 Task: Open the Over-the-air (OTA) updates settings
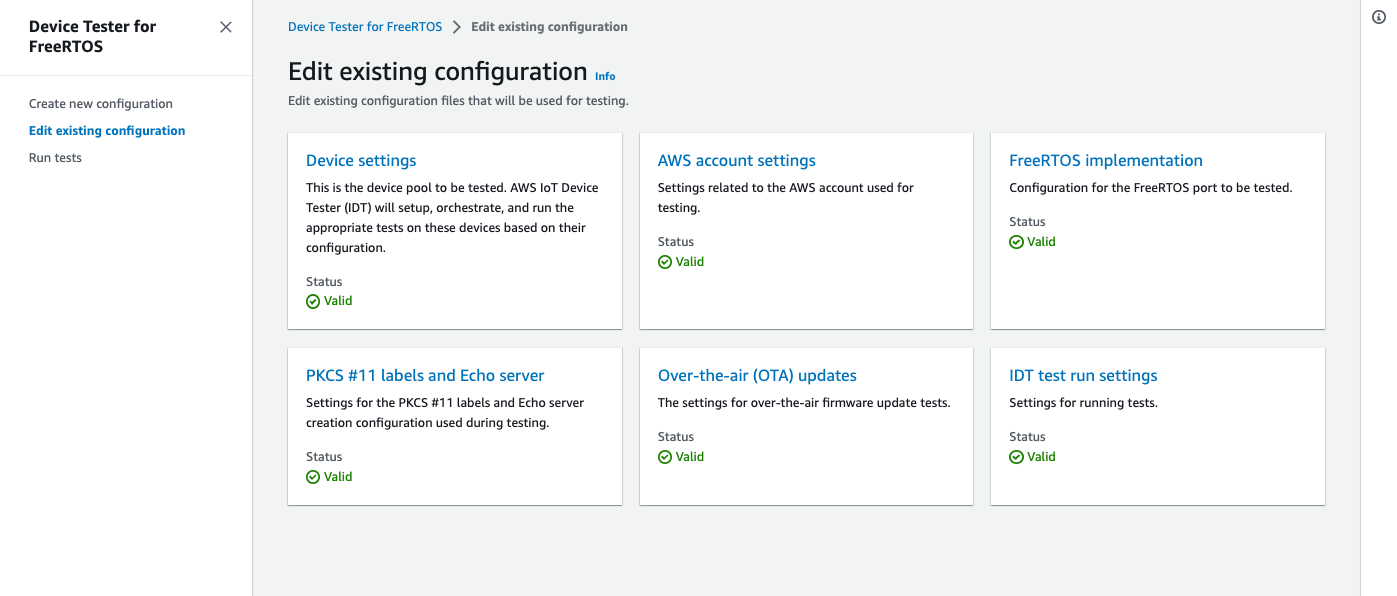pos(757,375)
